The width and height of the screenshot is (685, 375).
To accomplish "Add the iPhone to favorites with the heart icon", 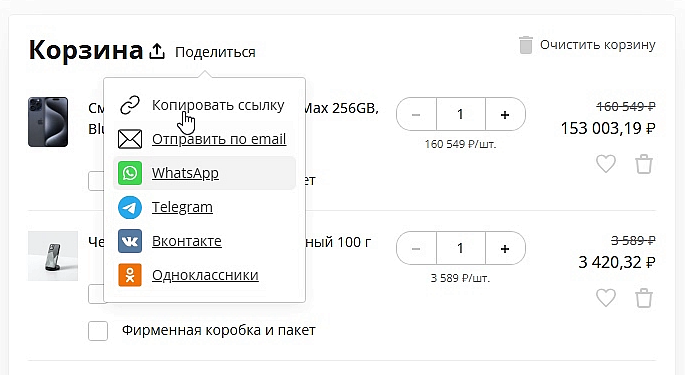I will [606, 164].
